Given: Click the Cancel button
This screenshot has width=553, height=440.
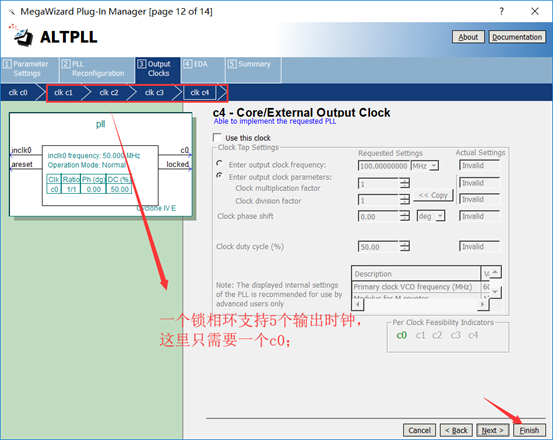Looking at the screenshot, I should coord(419,430).
